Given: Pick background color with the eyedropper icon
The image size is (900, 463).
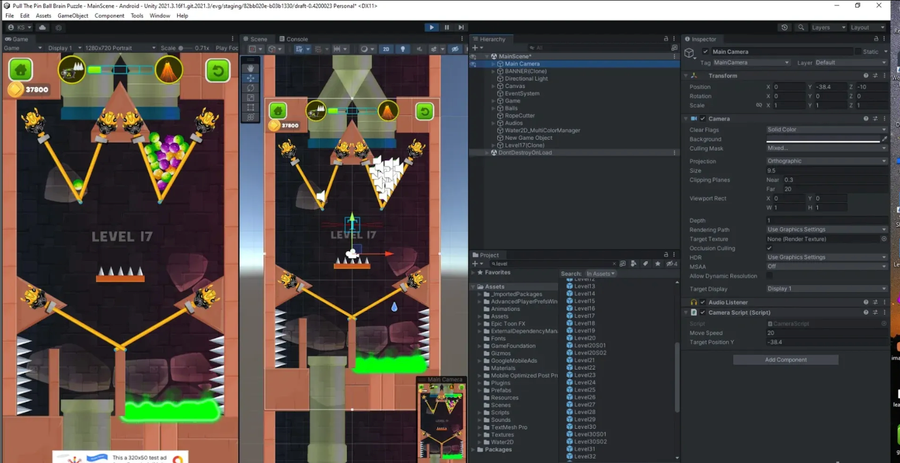Looking at the screenshot, I should pyautogui.click(x=884, y=139).
